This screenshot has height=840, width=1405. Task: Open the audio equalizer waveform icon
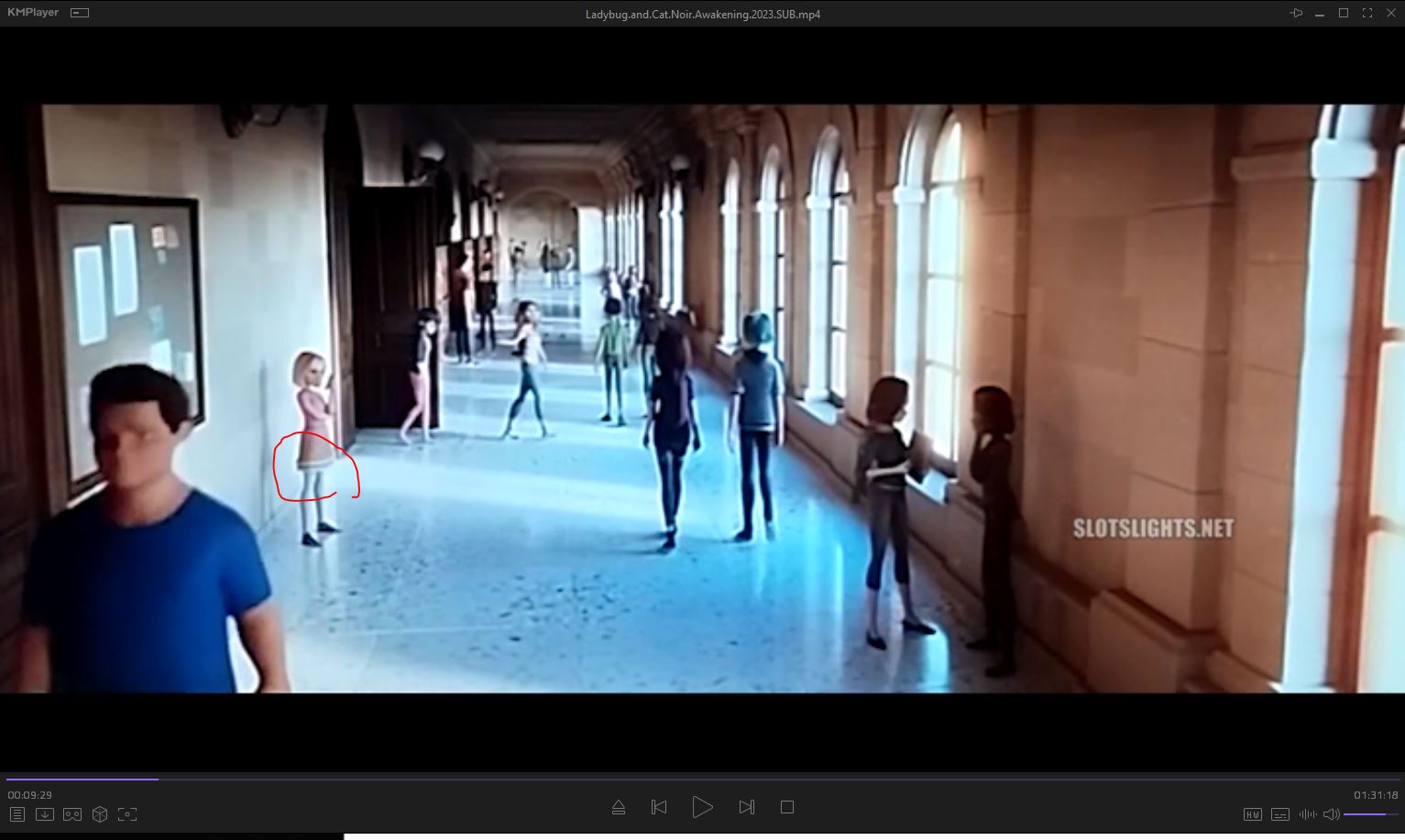1307,814
